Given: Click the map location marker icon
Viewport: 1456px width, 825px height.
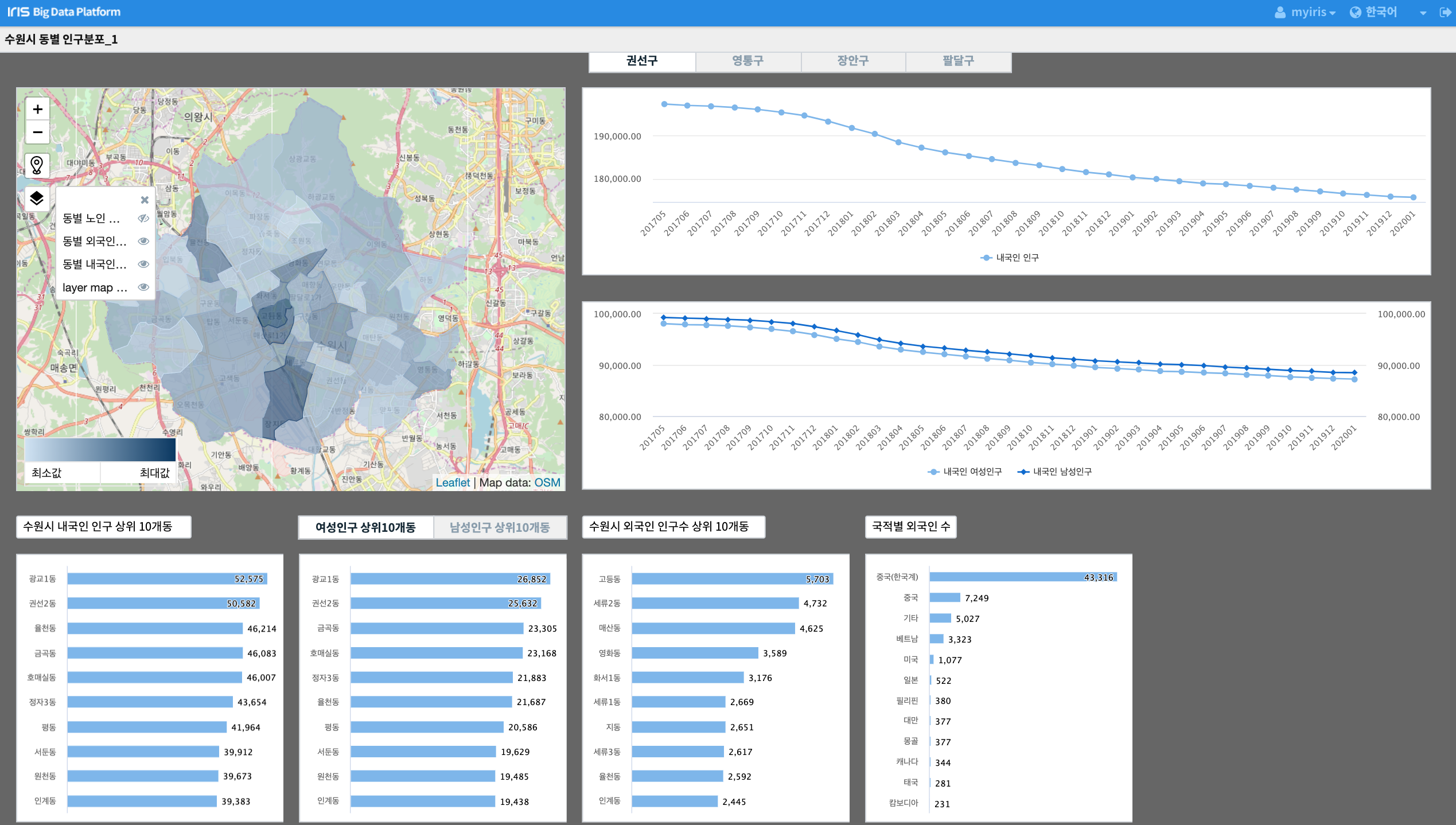Looking at the screenshot, I should pyautogui.click(x=37, y=165).
